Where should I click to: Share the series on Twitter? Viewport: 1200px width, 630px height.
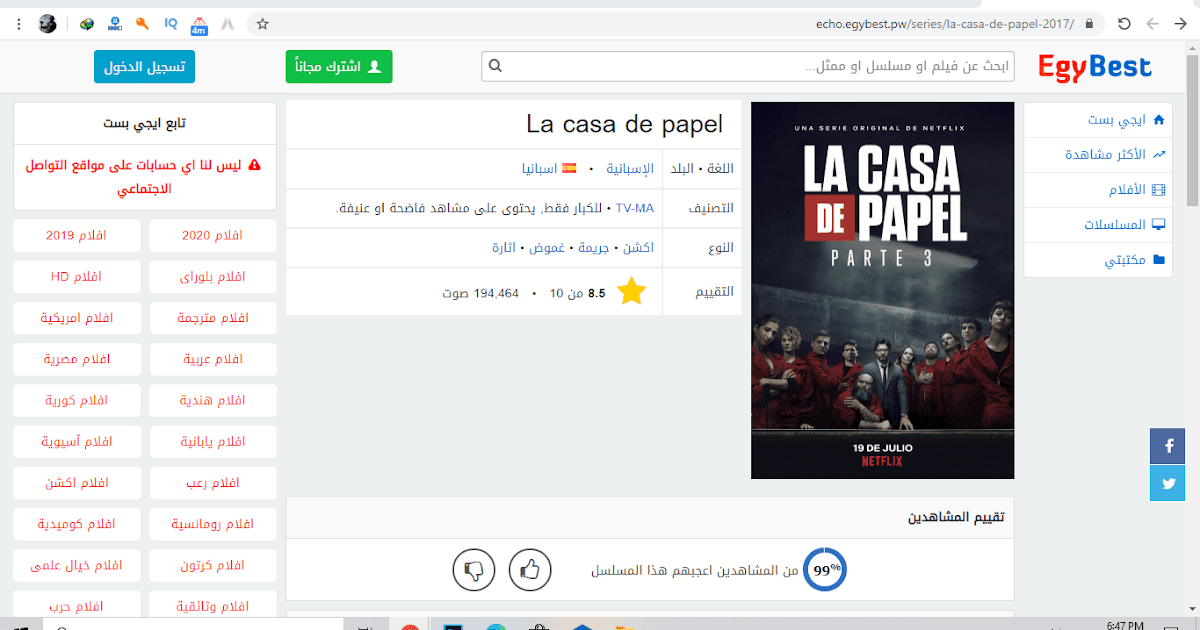coord(1168,482)
